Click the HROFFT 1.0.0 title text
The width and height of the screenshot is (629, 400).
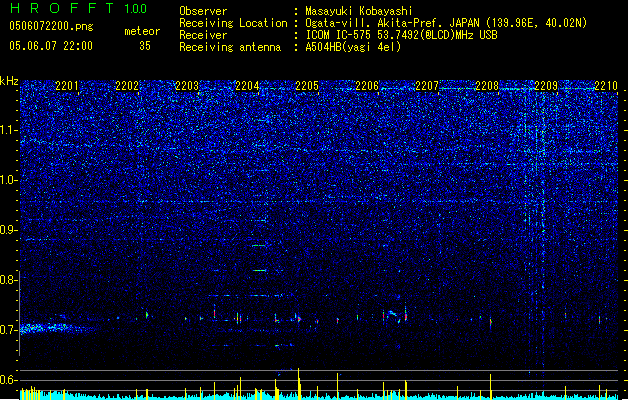coord(78,8)
